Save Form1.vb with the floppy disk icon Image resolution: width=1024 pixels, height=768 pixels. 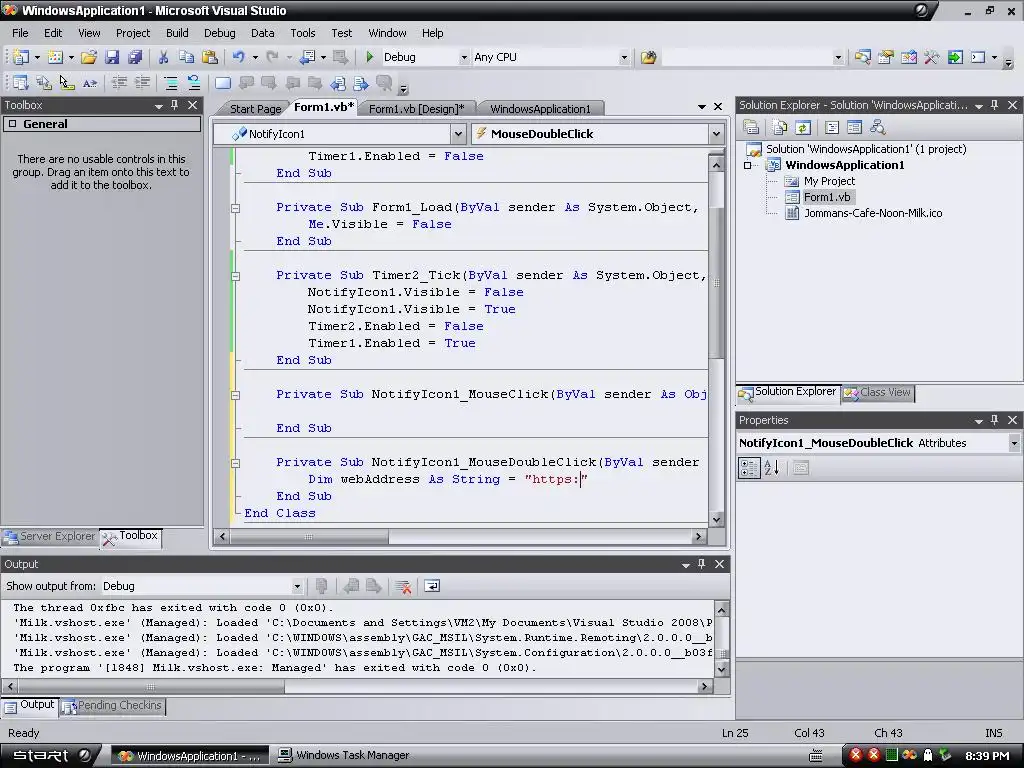click(112, 57)
